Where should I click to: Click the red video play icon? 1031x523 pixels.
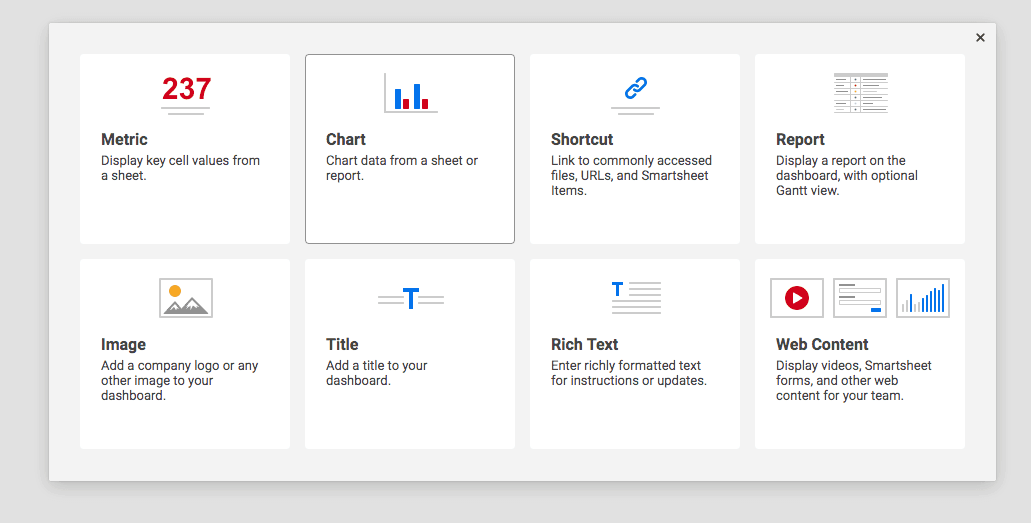(796, 298)
